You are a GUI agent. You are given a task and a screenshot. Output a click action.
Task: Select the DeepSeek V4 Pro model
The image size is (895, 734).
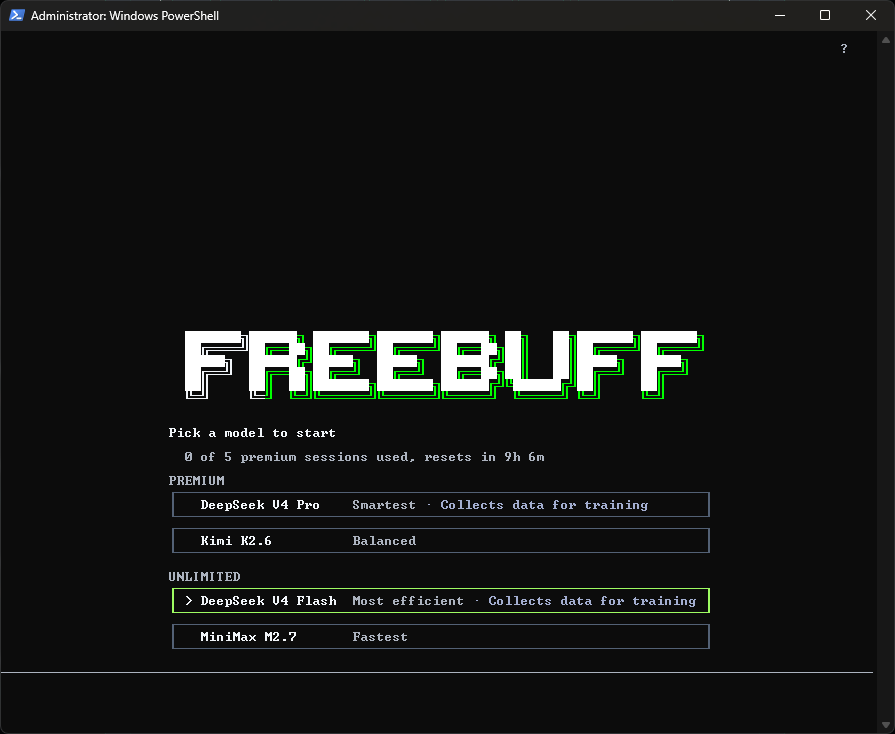point(441,505)
